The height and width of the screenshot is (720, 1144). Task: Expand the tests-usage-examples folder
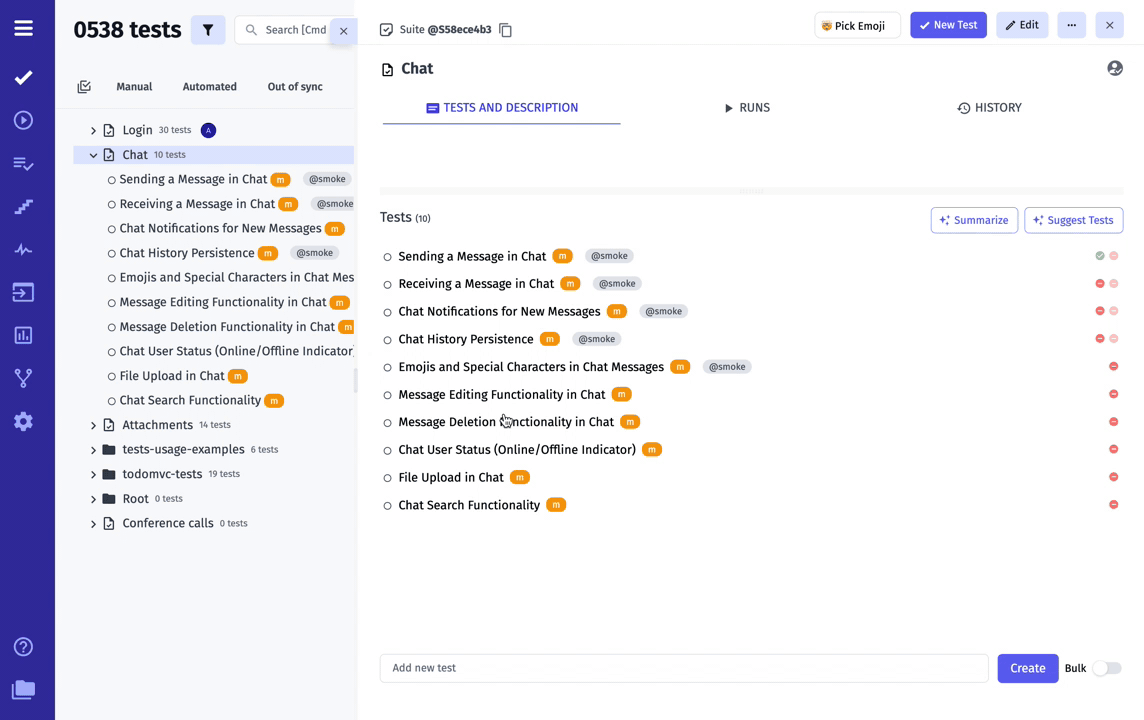point(93,450)
